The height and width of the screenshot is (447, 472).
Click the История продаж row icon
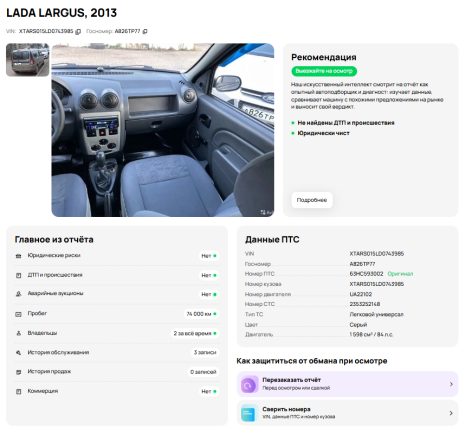click(19, 372)
